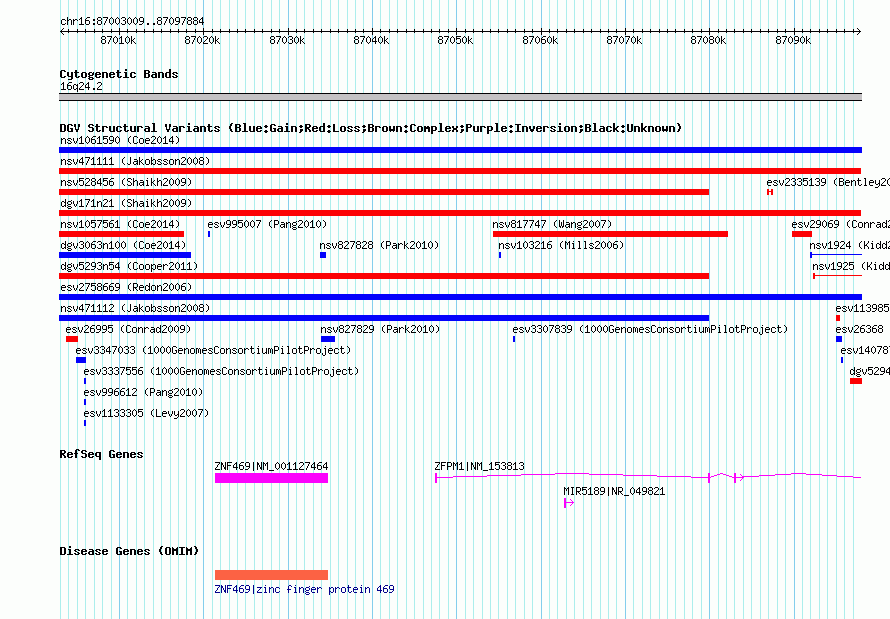Click the nsv471112 (Jakobsson2008) blue bar

click(x=384, y=318)
